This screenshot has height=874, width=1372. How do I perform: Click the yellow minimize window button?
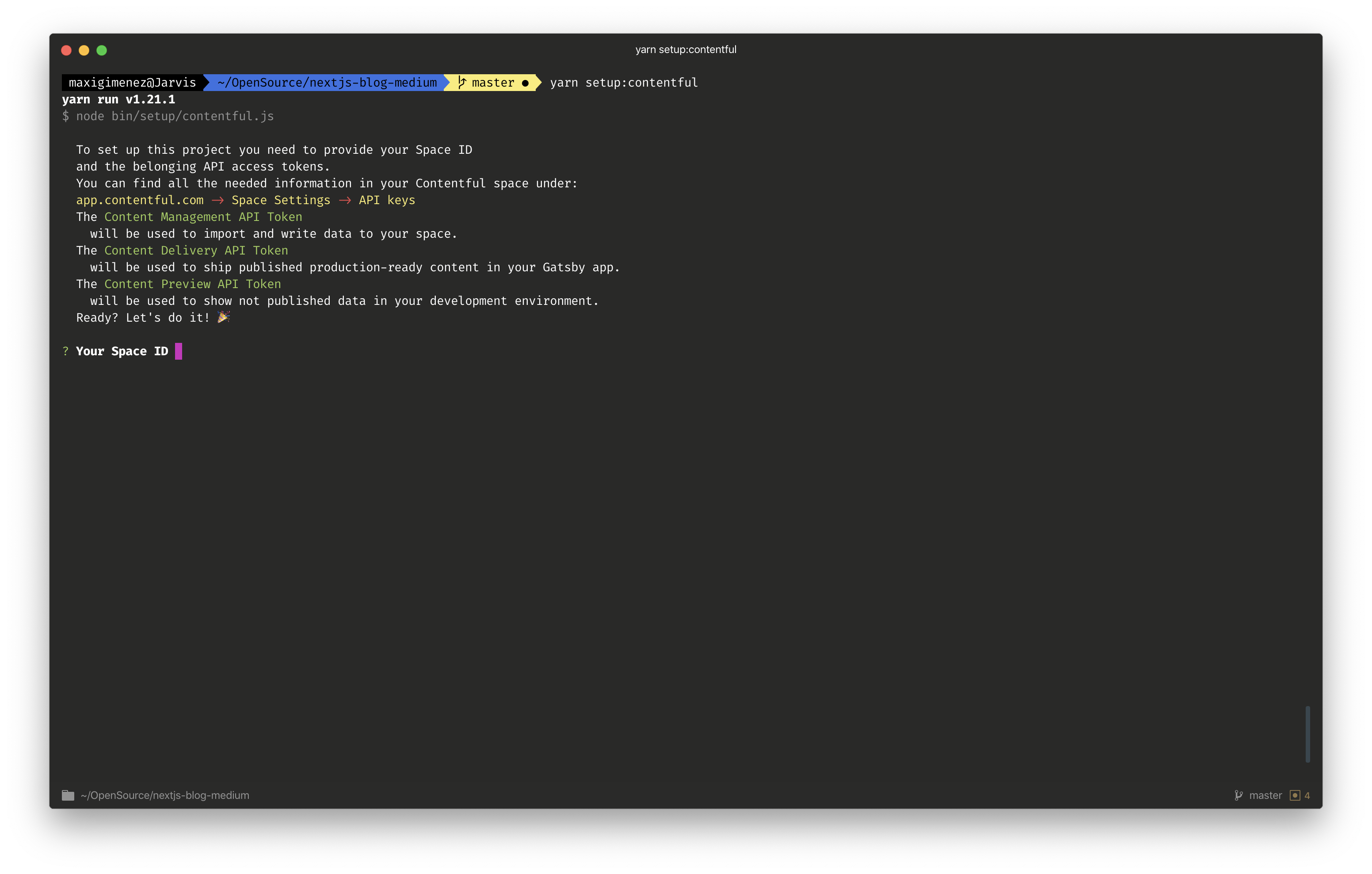[x=84, y=50]
